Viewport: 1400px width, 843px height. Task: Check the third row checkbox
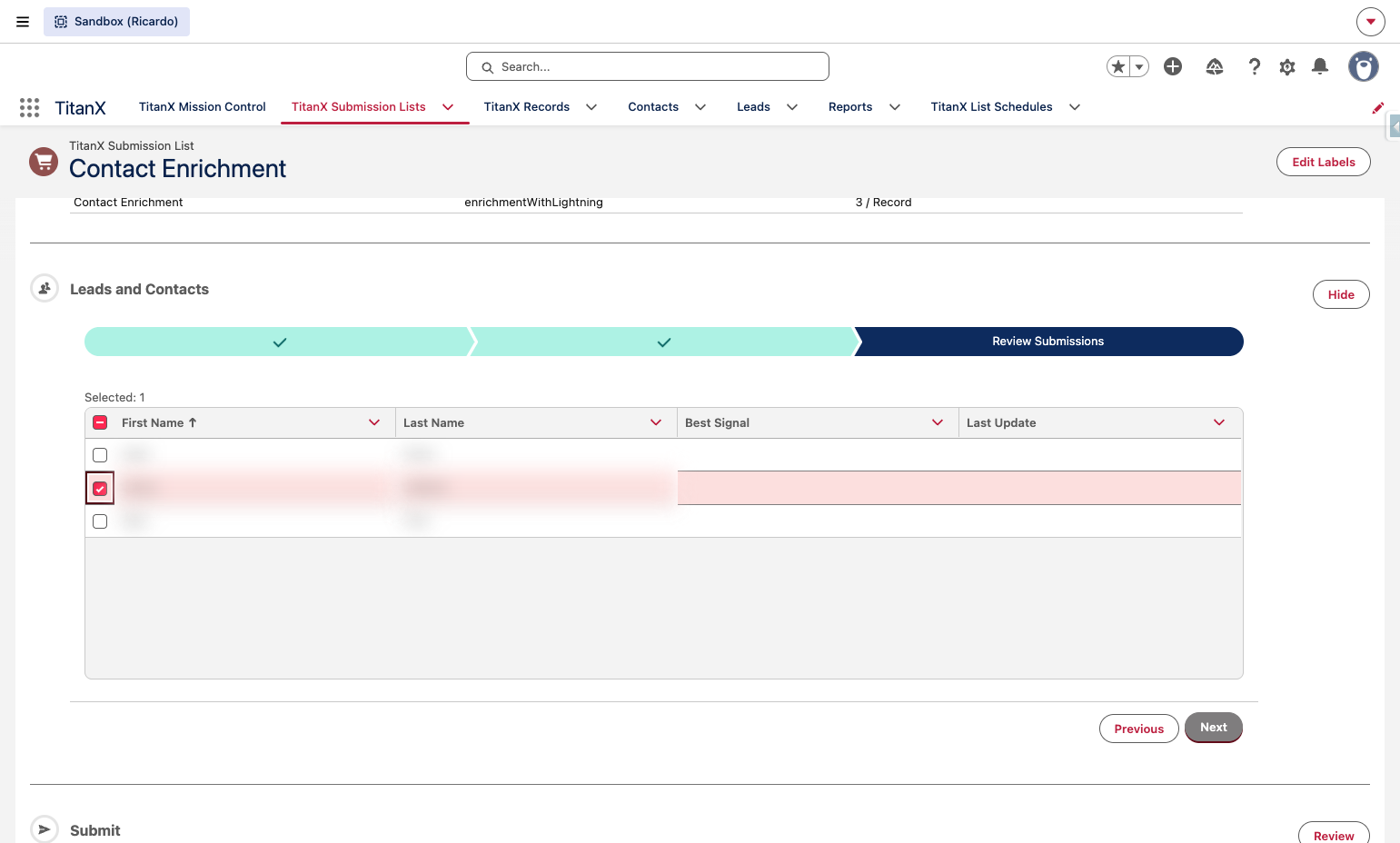100,521
